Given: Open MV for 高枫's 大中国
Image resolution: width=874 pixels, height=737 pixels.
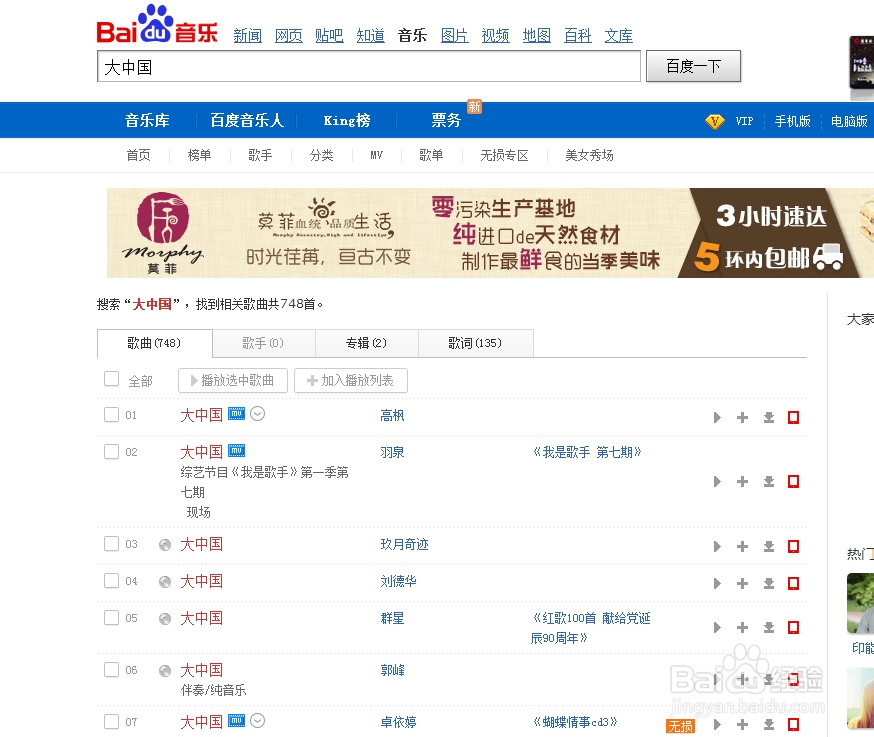Looking at the screenshot, I should point(237,414).
